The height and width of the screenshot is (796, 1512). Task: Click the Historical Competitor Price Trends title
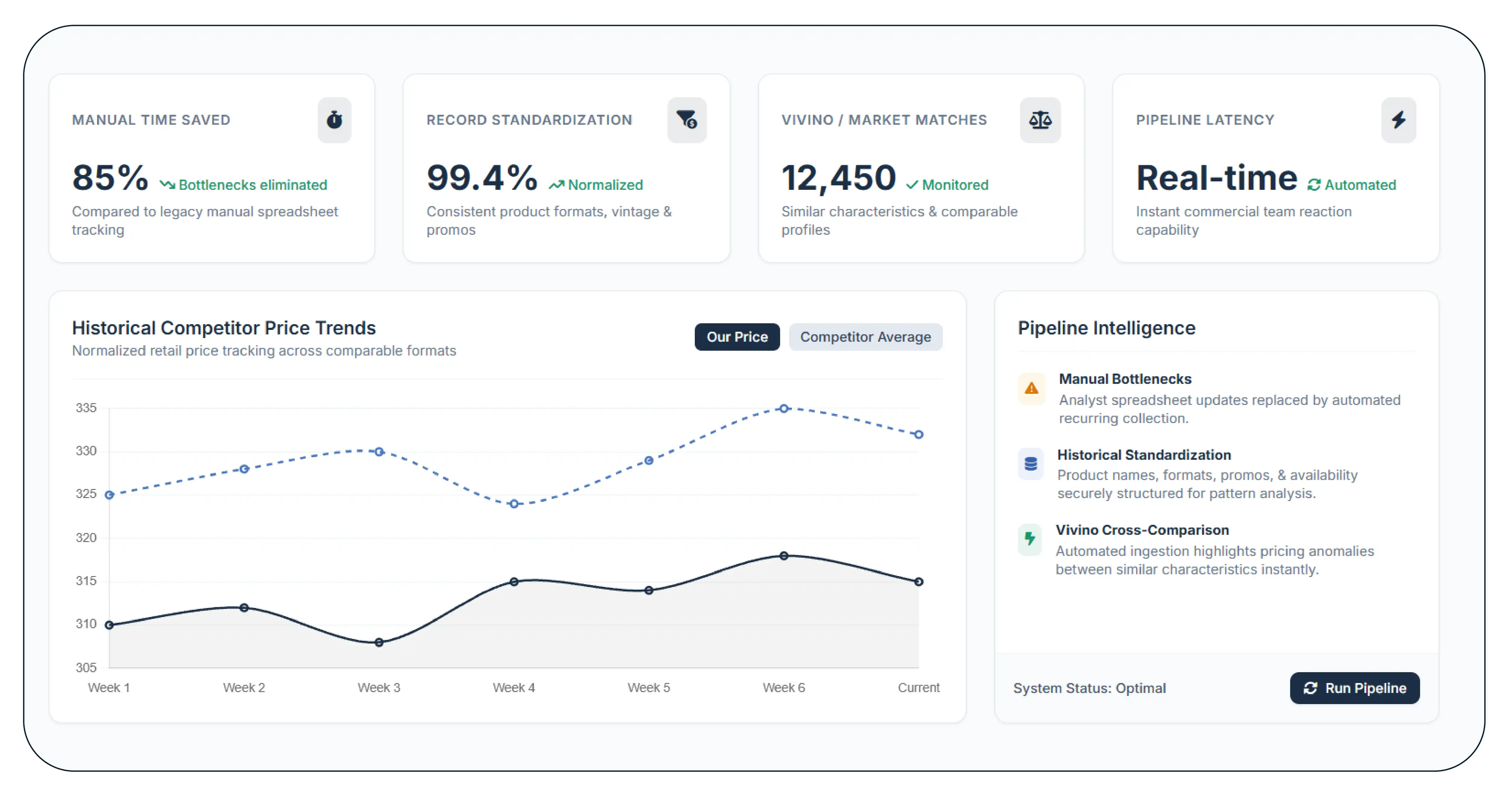click(x=224, y=328)
